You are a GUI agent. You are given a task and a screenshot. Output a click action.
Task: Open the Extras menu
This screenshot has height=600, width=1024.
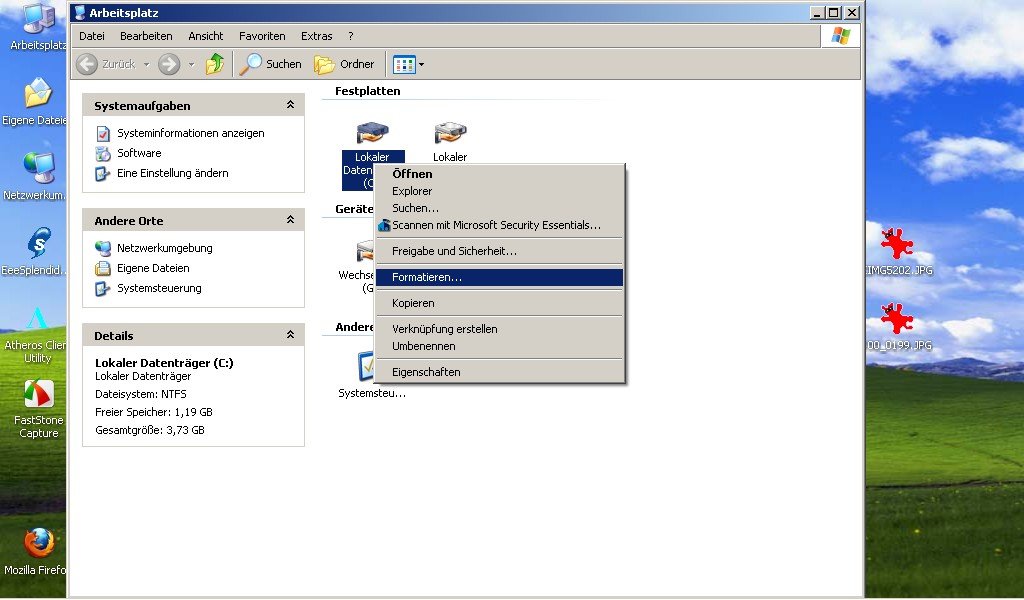click(x=316, y=36)
